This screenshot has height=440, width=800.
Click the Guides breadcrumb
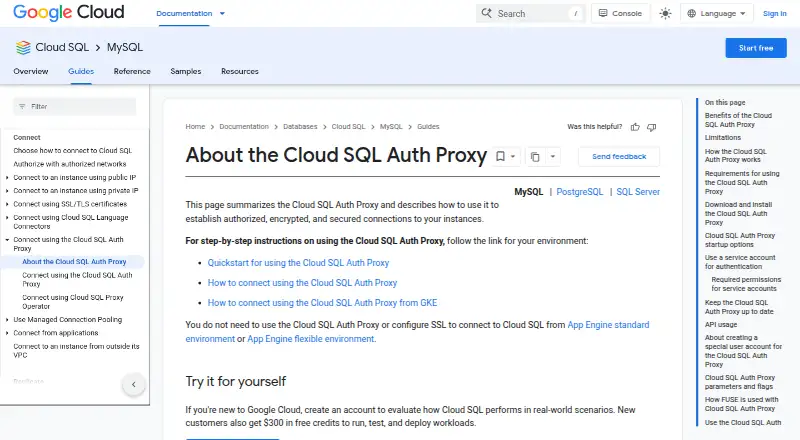(428, 127)
